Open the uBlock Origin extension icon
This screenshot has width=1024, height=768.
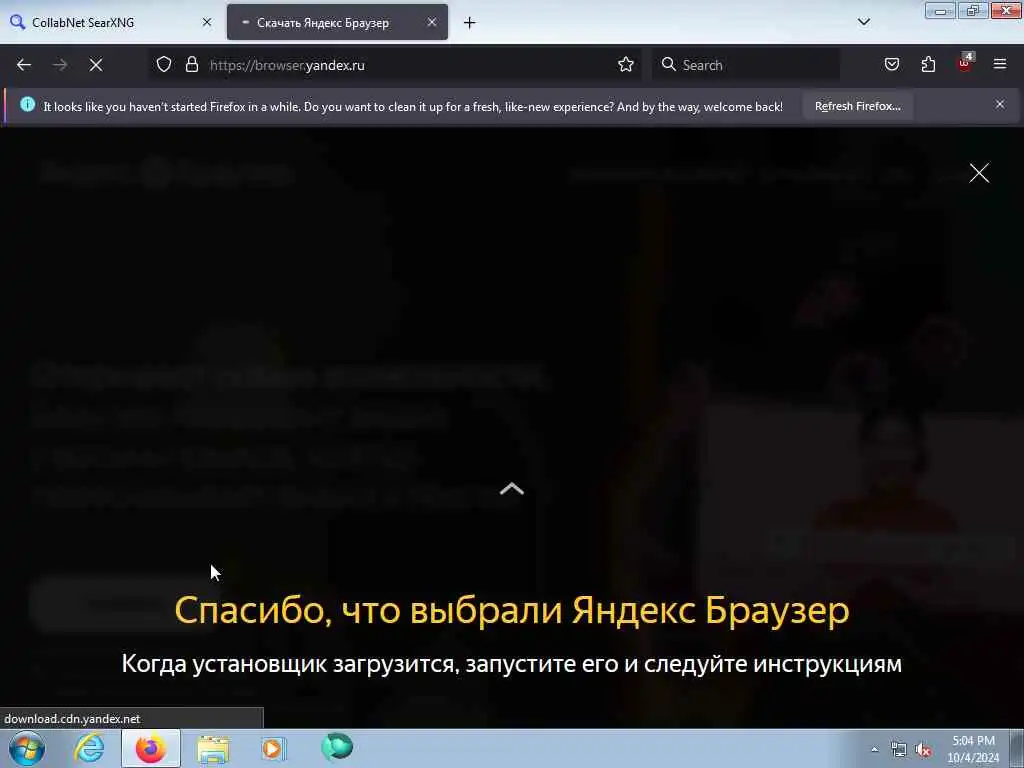[965, 63]
